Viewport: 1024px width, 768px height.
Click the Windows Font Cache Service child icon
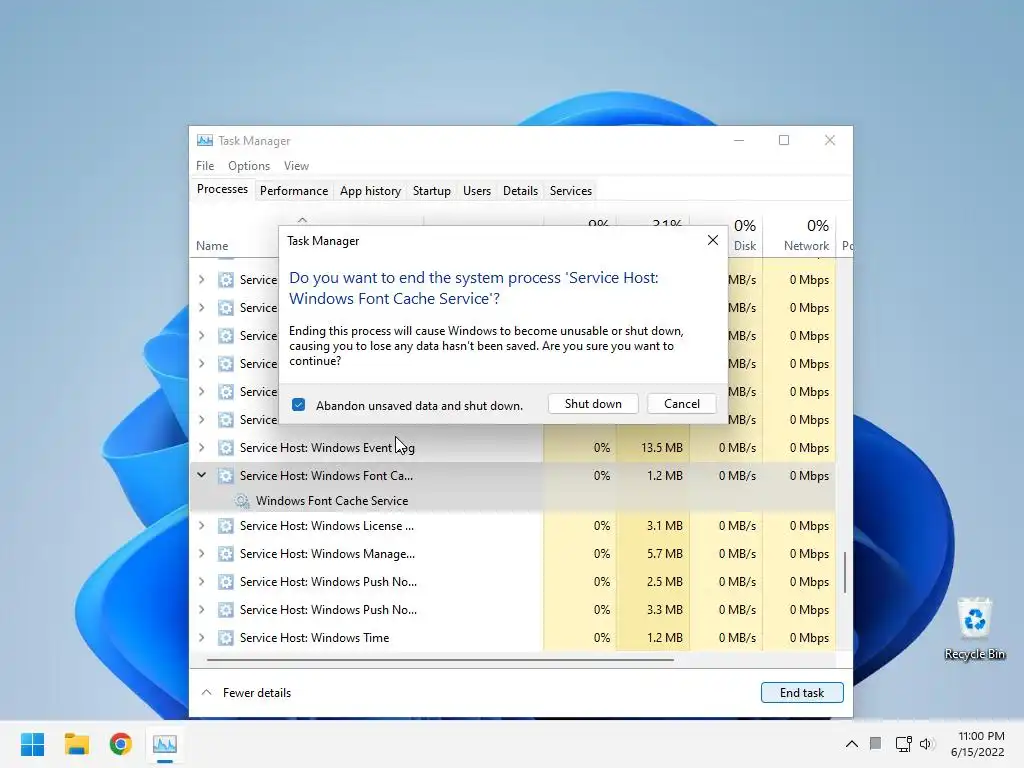pos(242,501)
